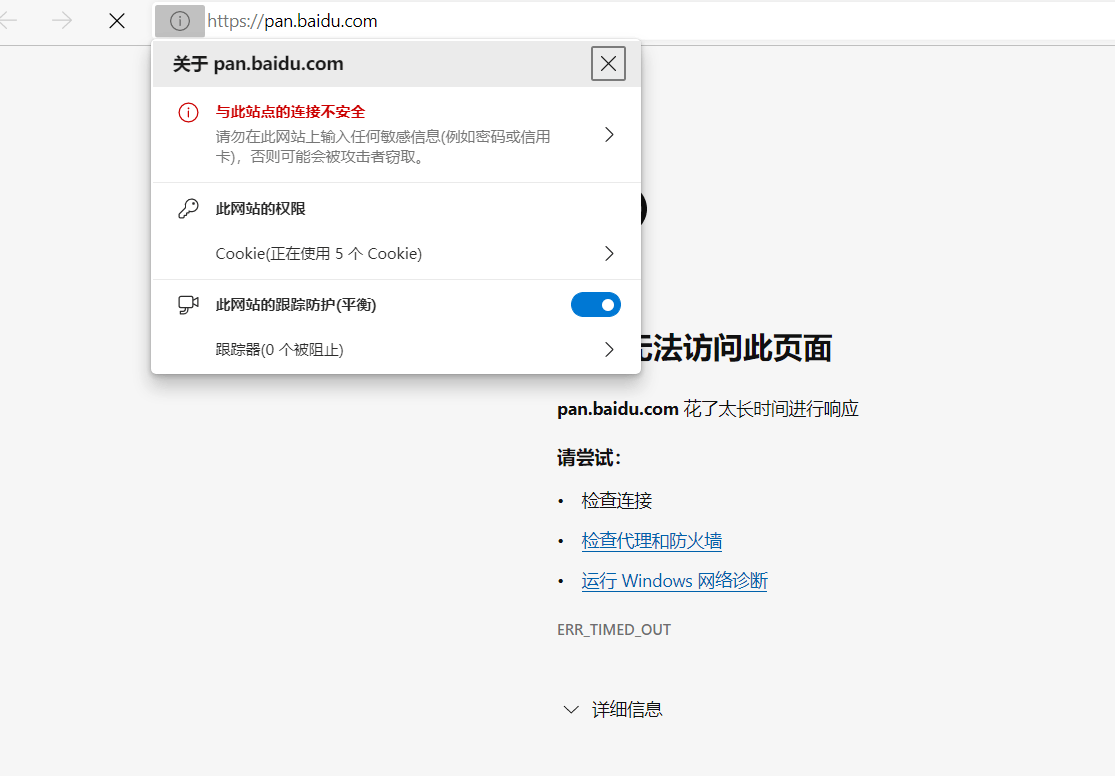
Task: Open 检查代理和防火墙 link
Action: (651, 541)
